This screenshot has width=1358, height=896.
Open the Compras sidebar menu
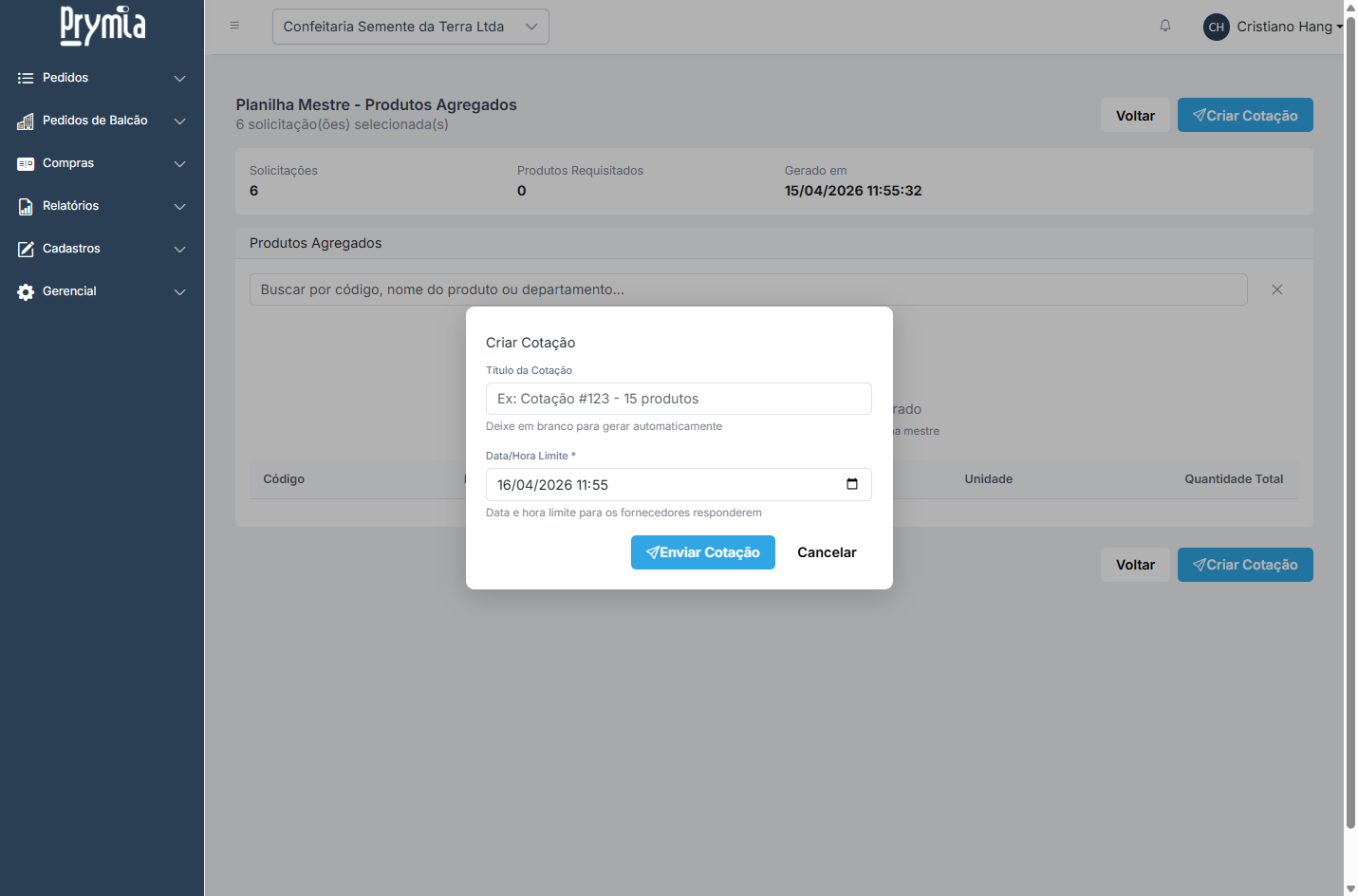coord(68,163)
